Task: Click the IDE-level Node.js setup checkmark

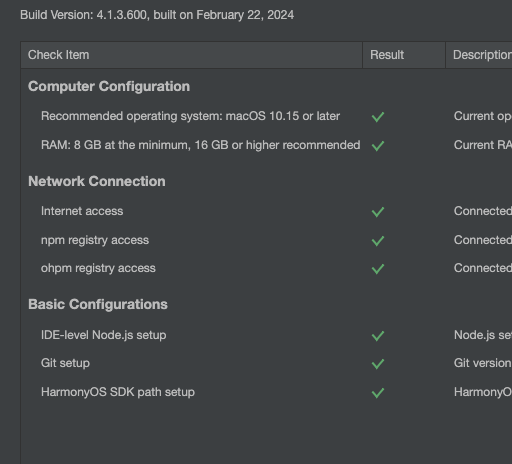Action: pyautogui.click(x=378, y=336)
